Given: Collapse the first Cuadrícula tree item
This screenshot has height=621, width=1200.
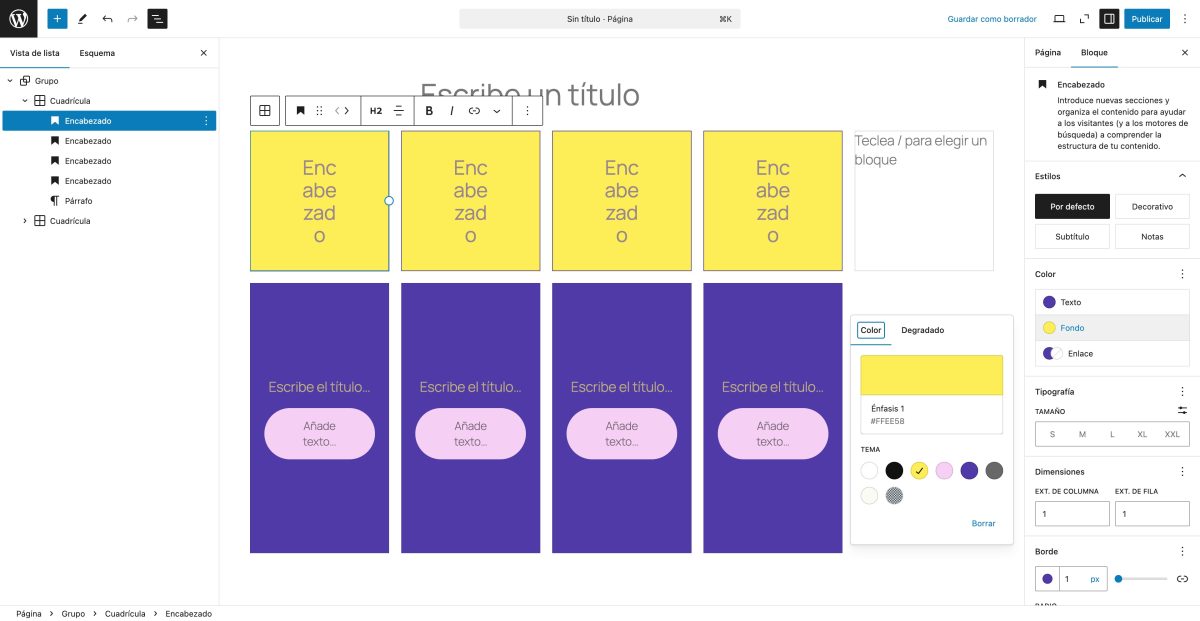Looking at the screenshot, I should click(x=25, y=100).
